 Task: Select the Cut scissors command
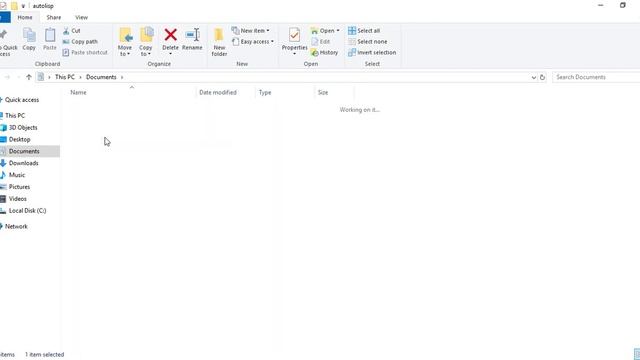tap(72, 31)
